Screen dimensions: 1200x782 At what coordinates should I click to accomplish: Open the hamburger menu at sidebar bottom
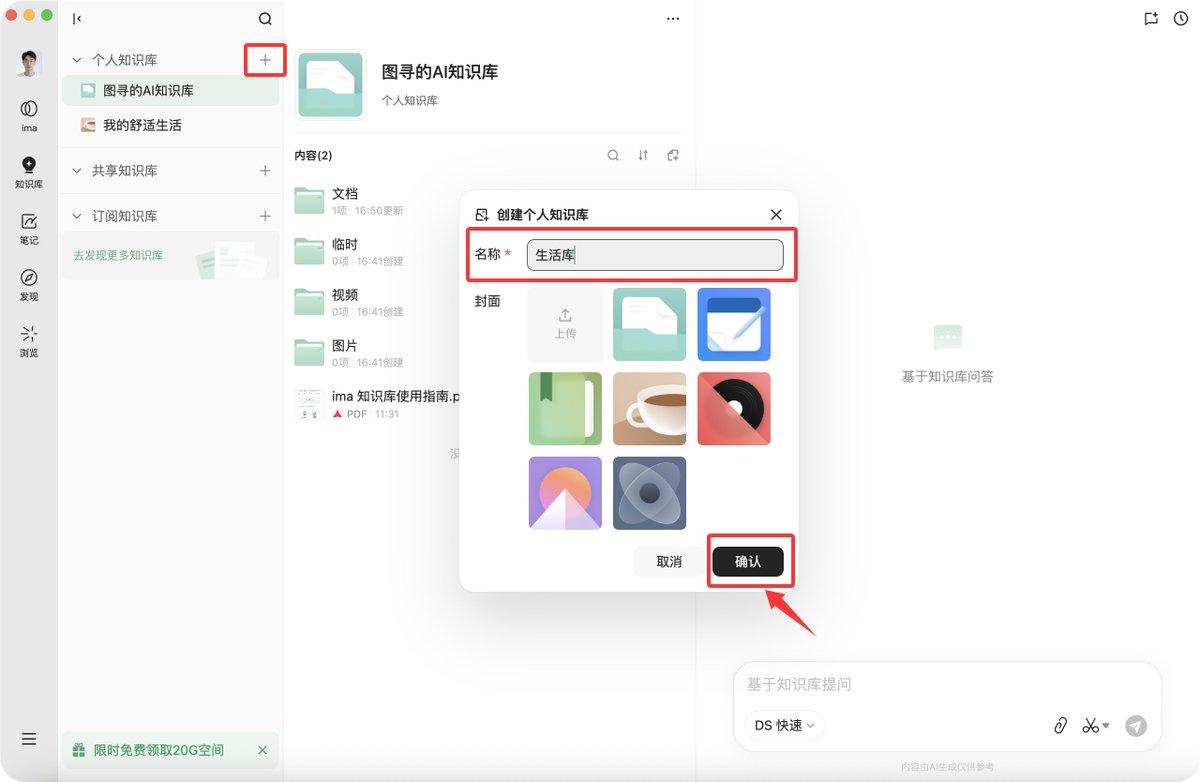29,739
